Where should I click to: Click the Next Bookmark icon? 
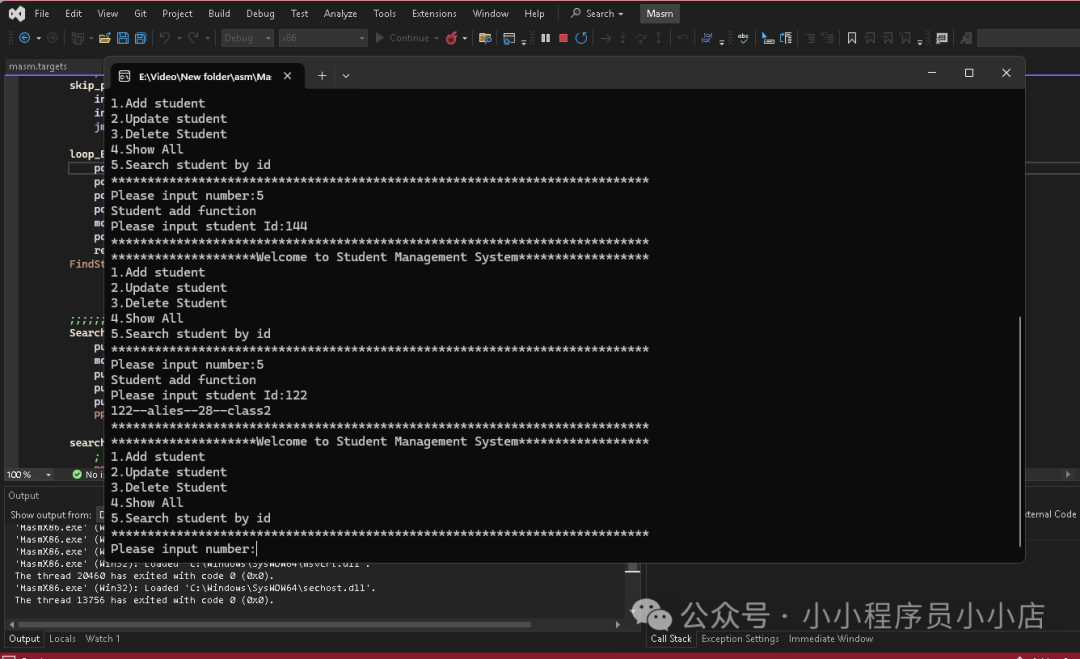tap(888, 38)
